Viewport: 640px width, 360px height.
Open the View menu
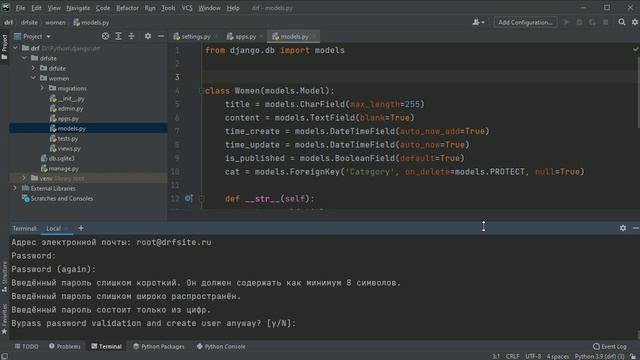coord(54,8)
